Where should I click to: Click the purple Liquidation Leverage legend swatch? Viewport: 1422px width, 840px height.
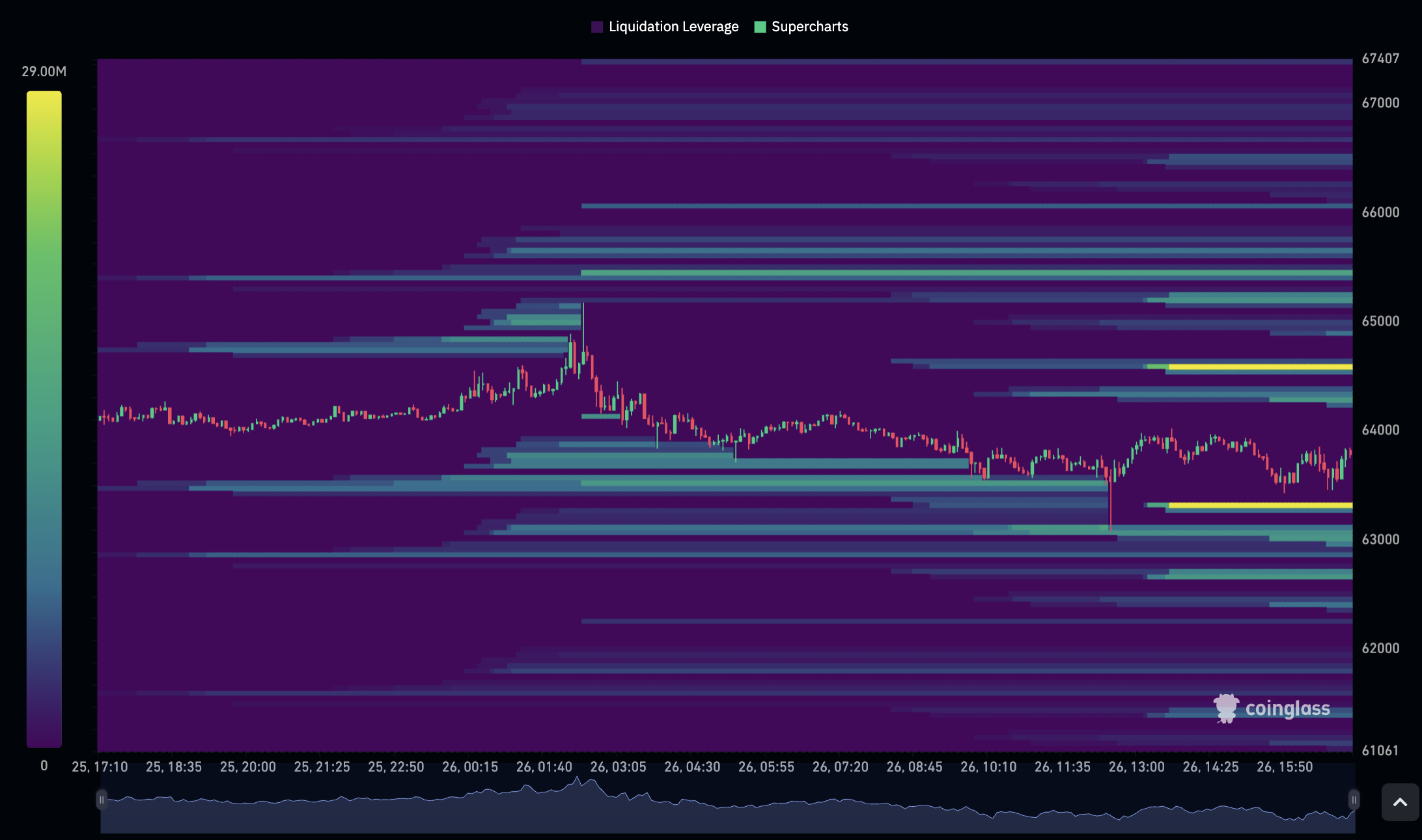point(597,27)
